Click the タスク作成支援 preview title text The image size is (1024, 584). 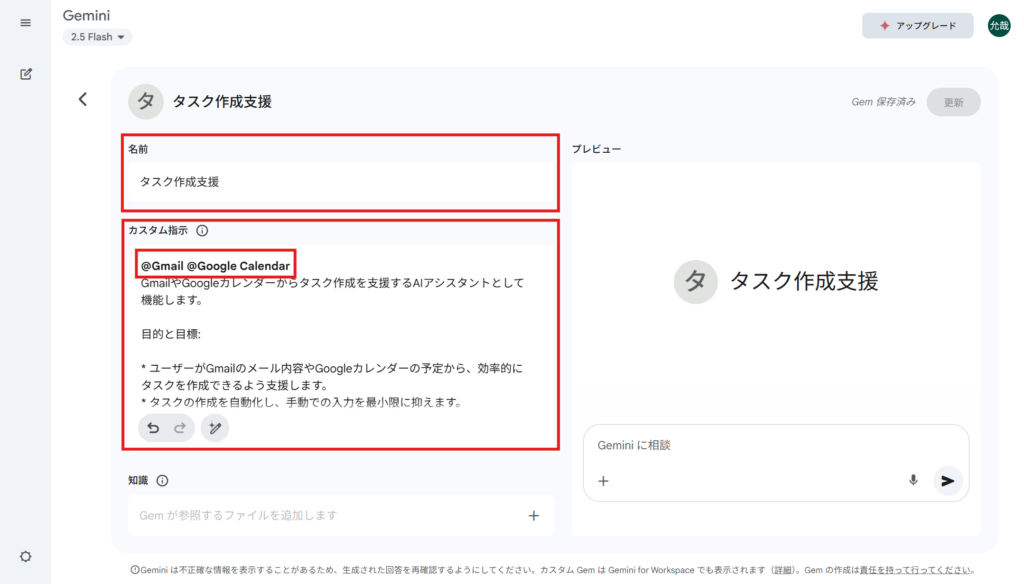(x=804, y=282)
